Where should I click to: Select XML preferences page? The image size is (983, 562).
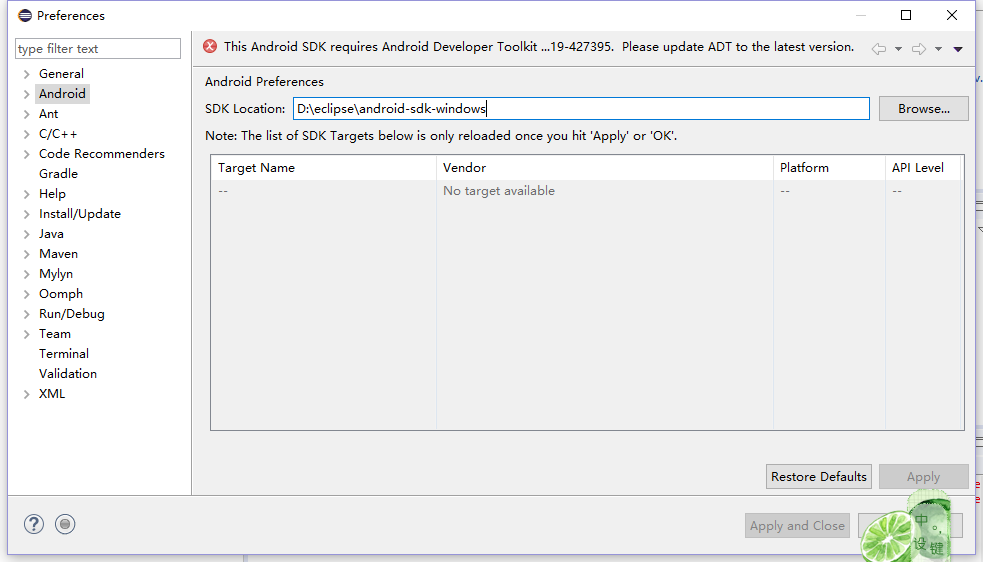tap(52, 394)
